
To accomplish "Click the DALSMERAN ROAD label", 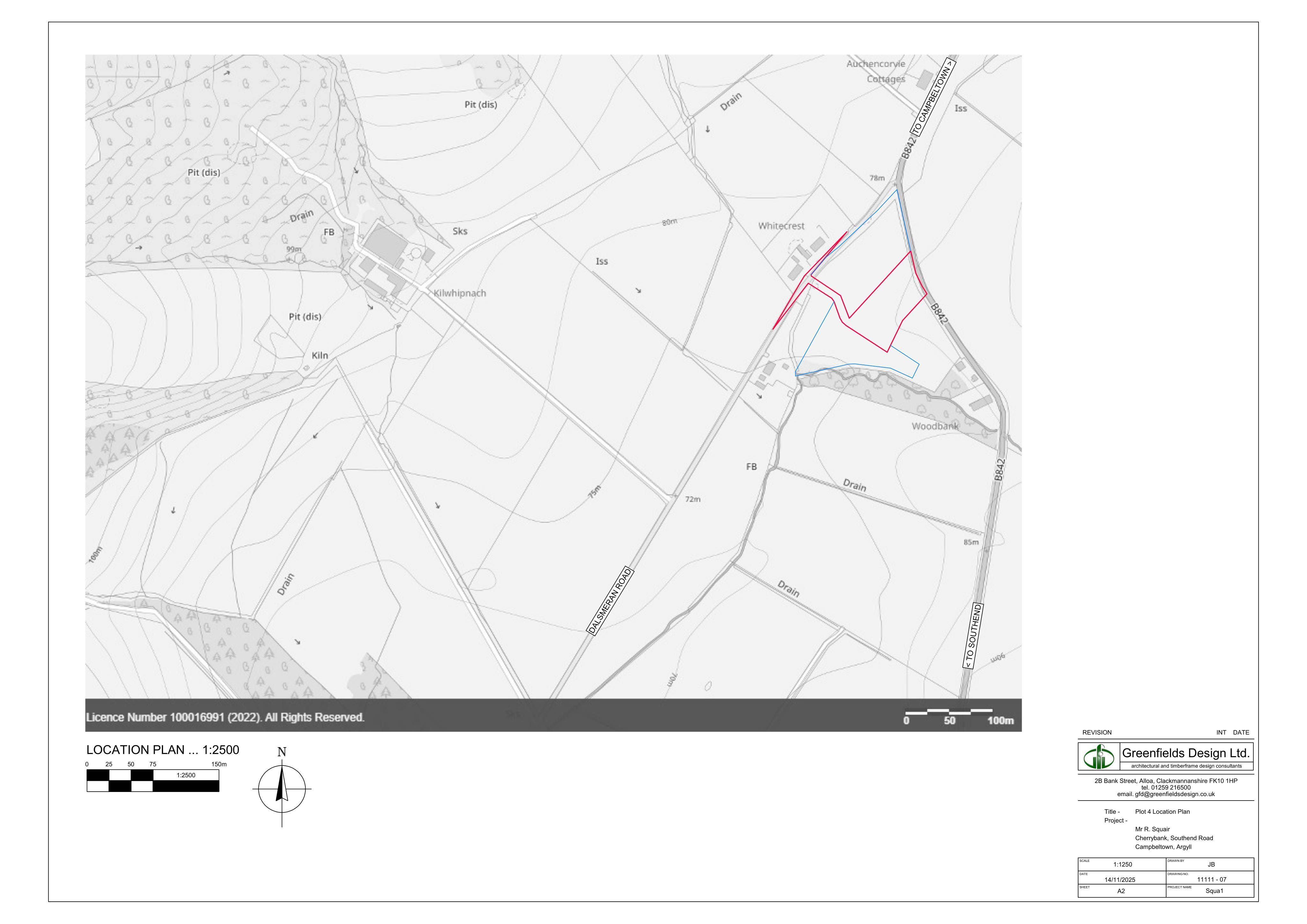I will (x=610, y=601).
